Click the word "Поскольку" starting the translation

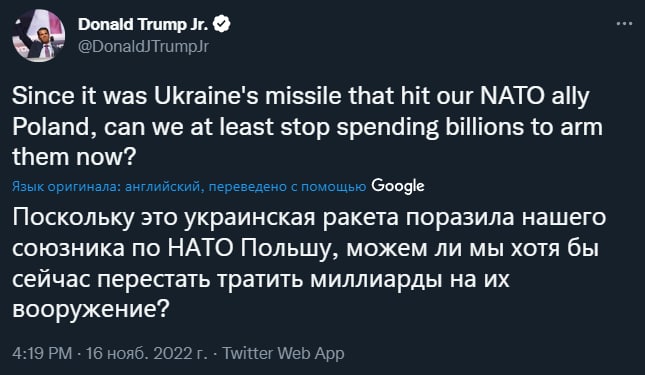[73, 218]
